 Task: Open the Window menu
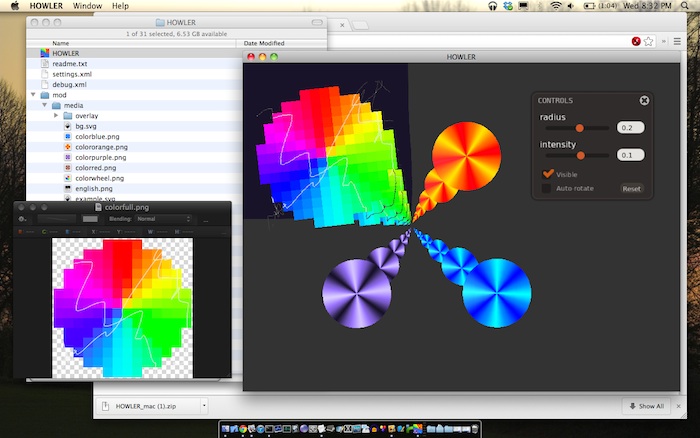pos(87,6)
